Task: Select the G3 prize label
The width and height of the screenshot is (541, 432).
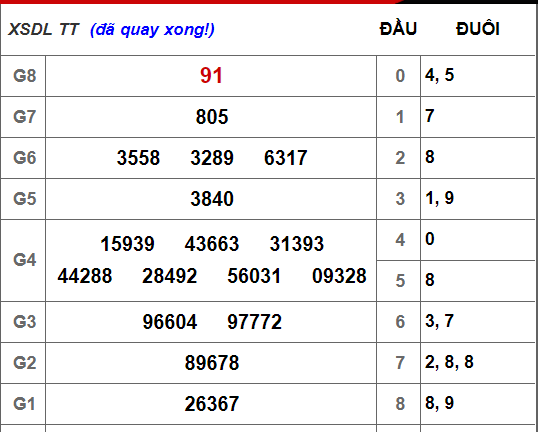Action: [x=24, y=322]
